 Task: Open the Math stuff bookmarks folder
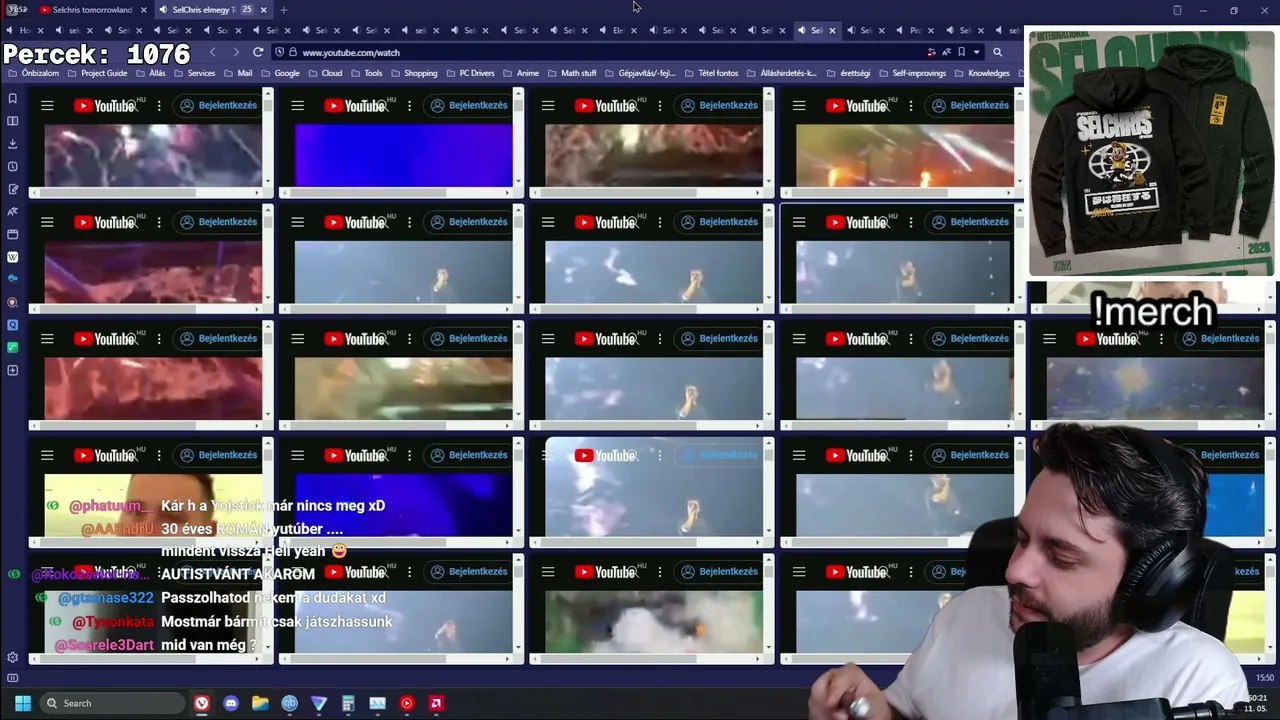[x=571, y=73]
